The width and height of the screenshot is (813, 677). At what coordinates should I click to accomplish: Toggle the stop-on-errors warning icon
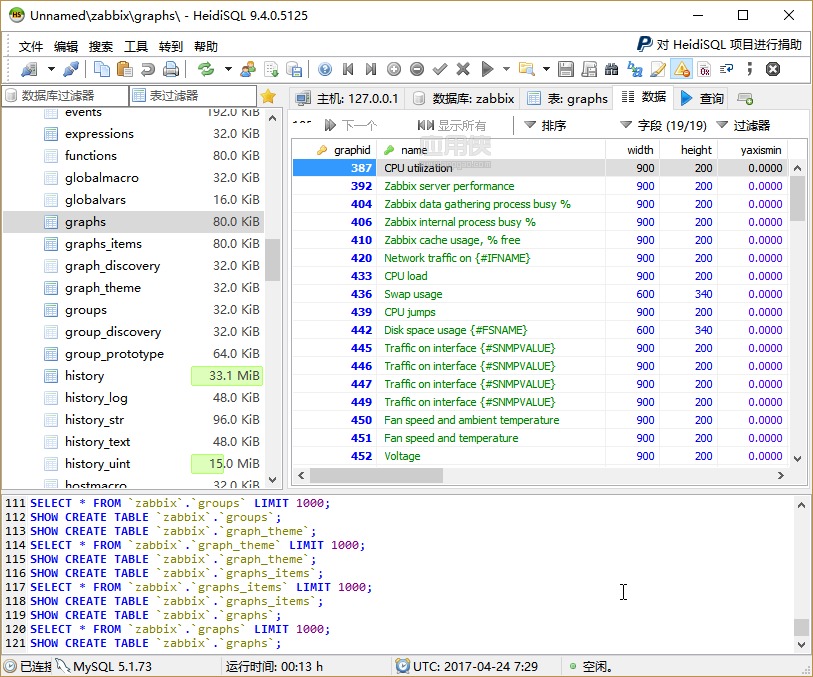coord(682,69)
